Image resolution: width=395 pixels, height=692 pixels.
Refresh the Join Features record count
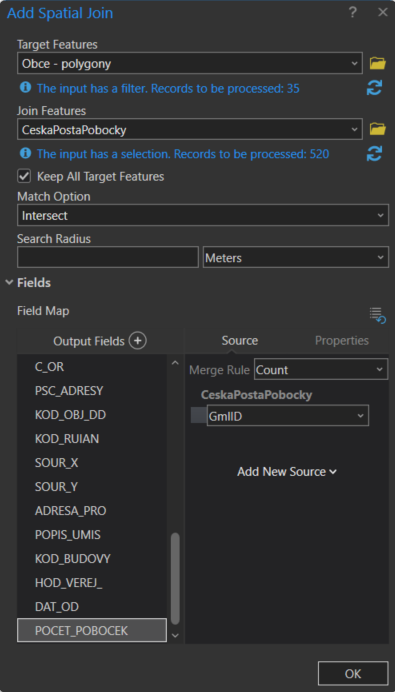tap(374, 154)
